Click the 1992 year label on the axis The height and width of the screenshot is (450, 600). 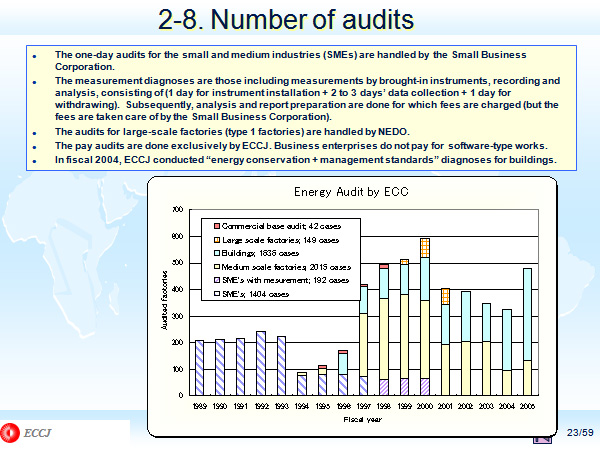pyautogui.click(x=261, y=406)
